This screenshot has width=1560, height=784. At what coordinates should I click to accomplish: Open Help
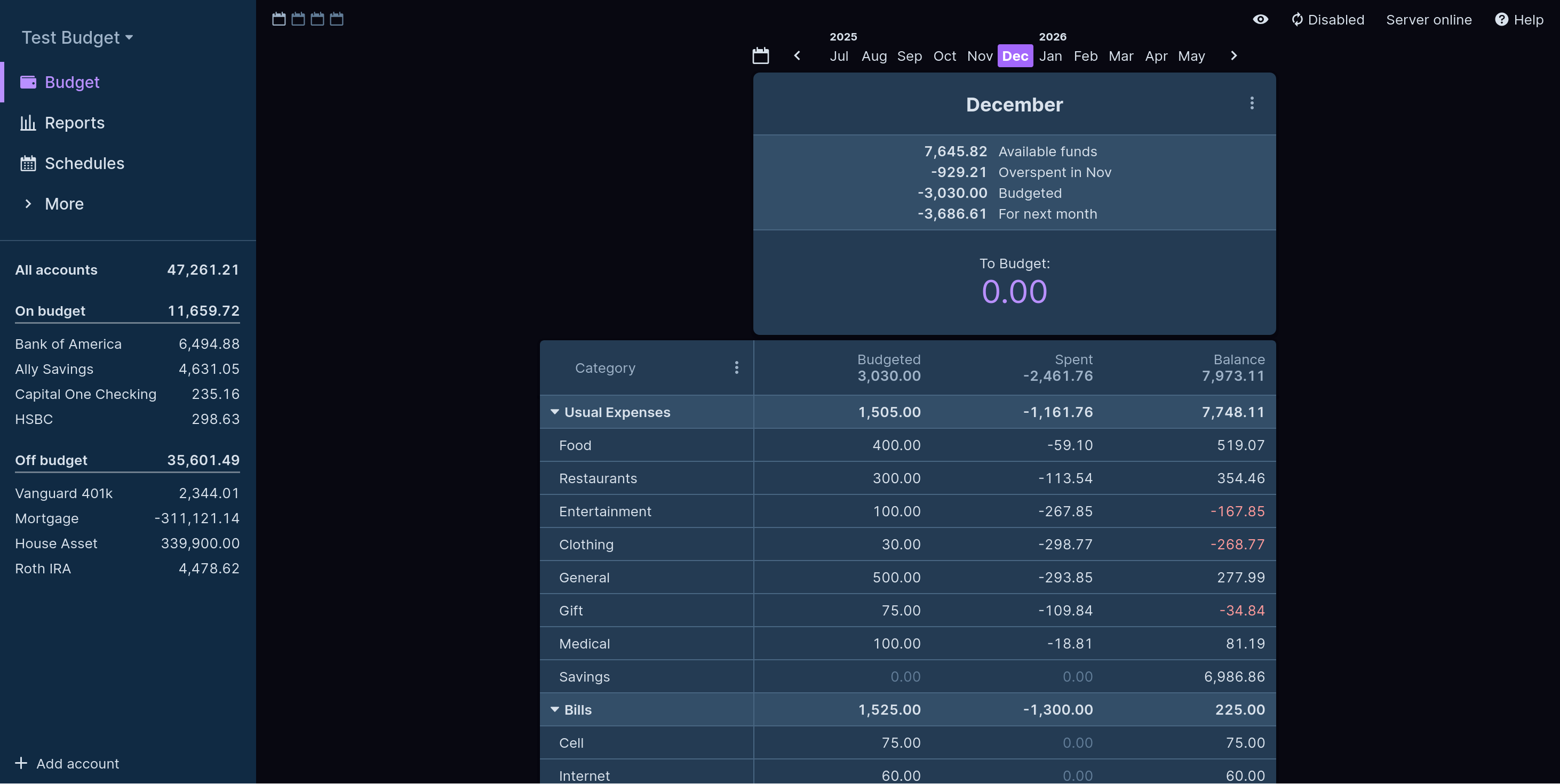(1519, 19)
